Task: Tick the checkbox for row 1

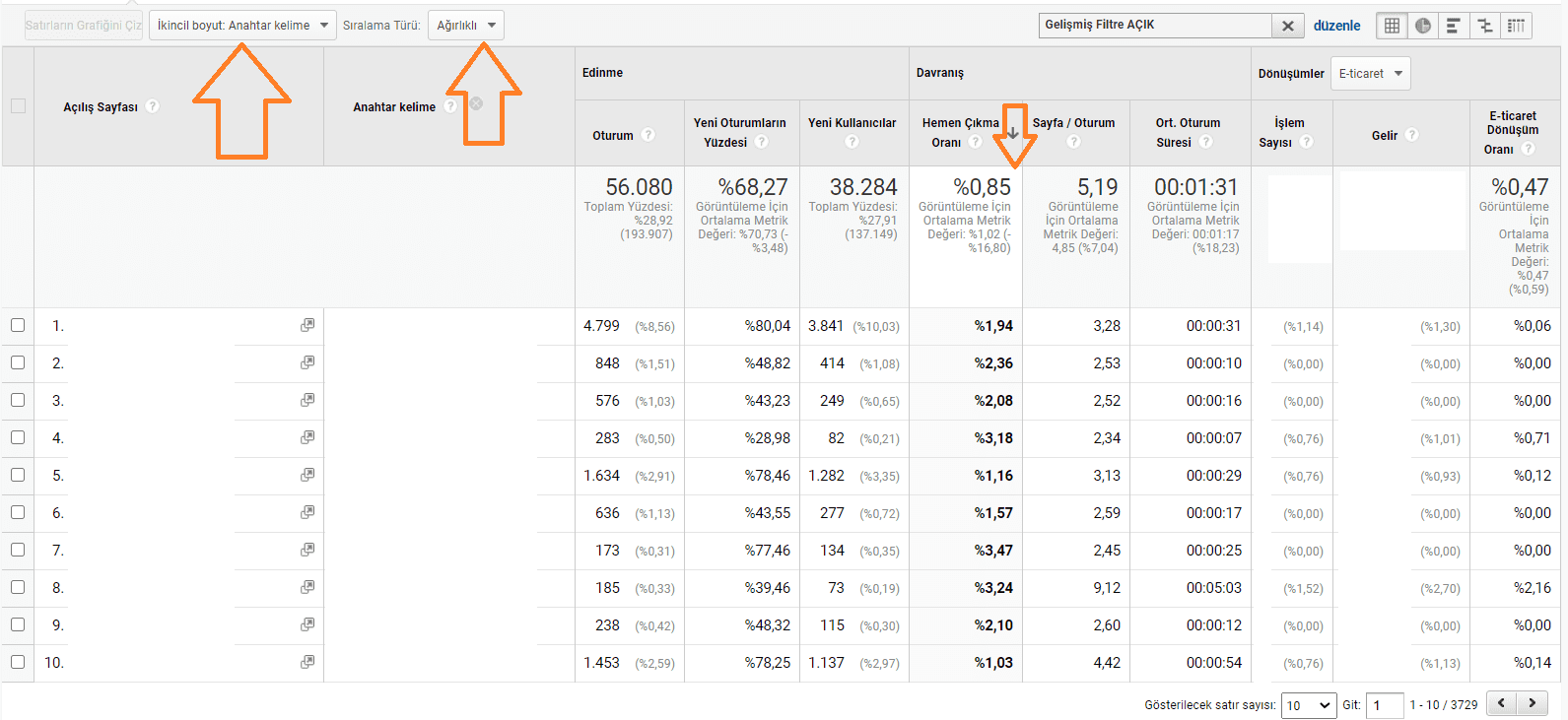Action: pos(18,325)
